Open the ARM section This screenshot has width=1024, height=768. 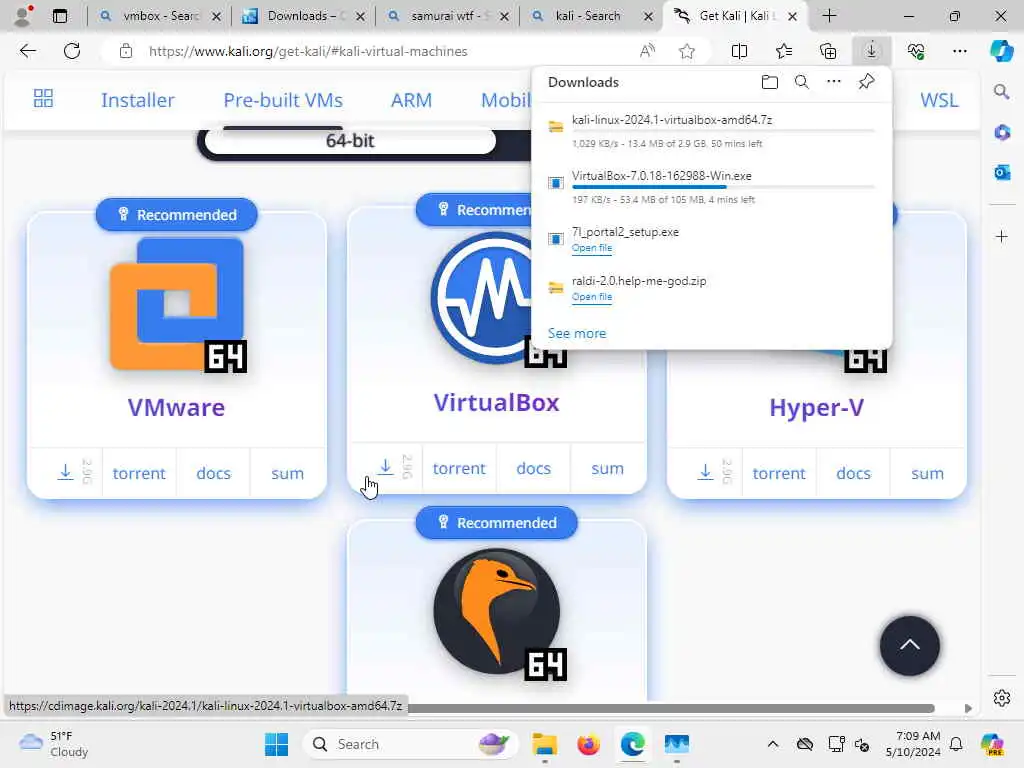tap(411, 100)
